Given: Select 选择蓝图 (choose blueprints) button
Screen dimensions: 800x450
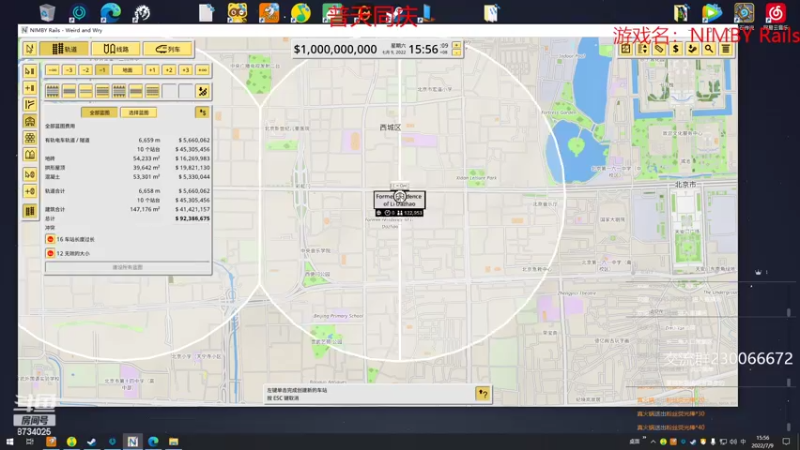Looking at the screenshot, I should 138,112.
